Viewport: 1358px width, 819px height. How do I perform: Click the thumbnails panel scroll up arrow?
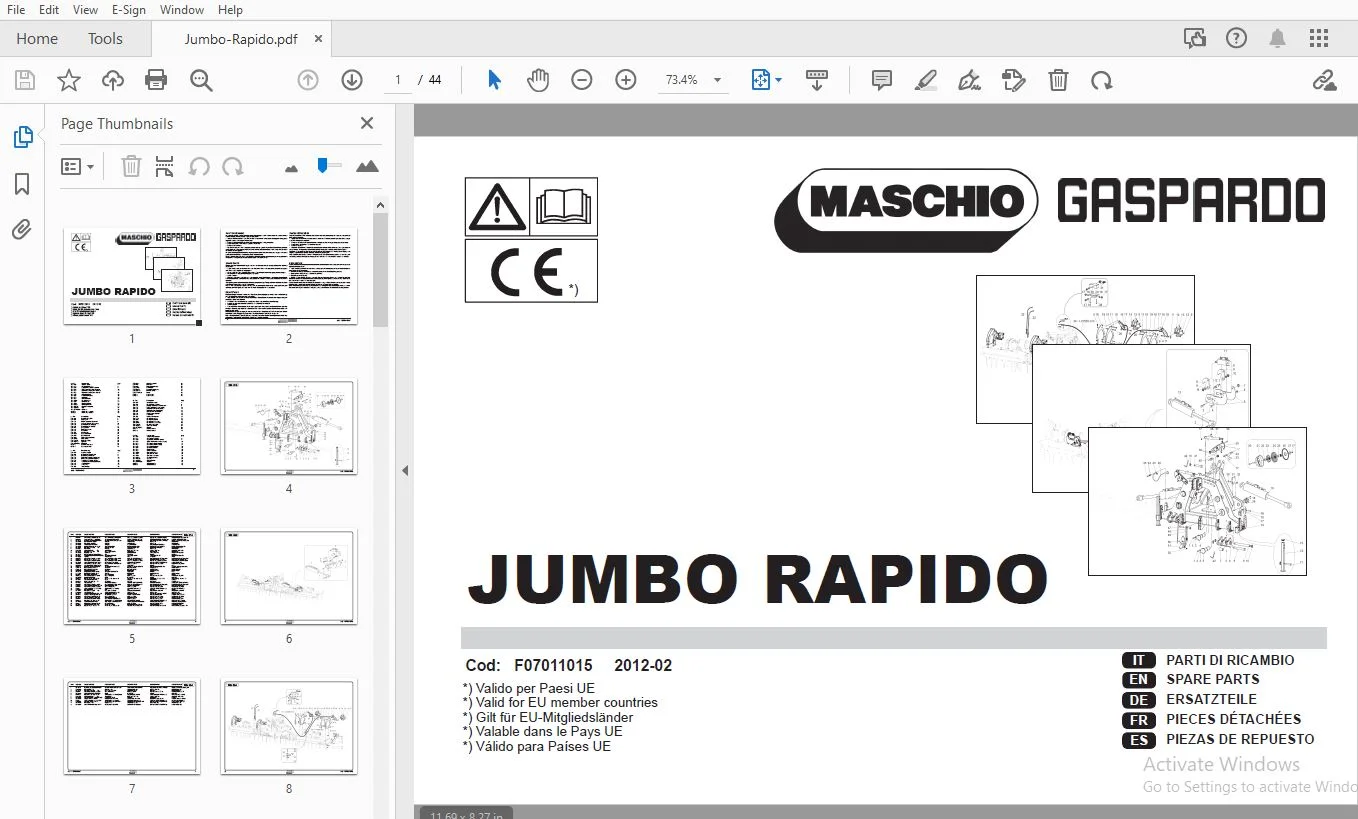(380, 204)
